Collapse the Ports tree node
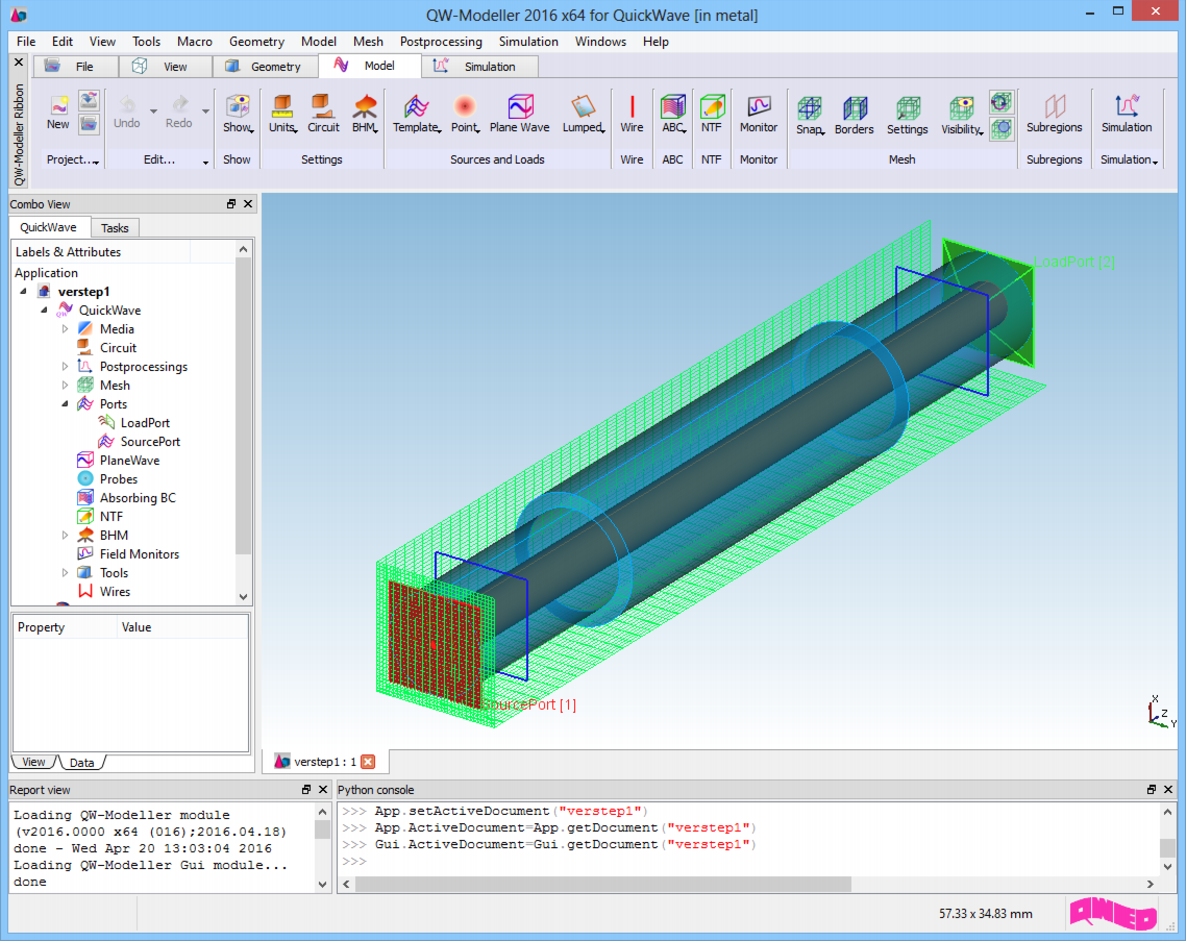Screen dimensions: 1187x943 pos(65,404)
